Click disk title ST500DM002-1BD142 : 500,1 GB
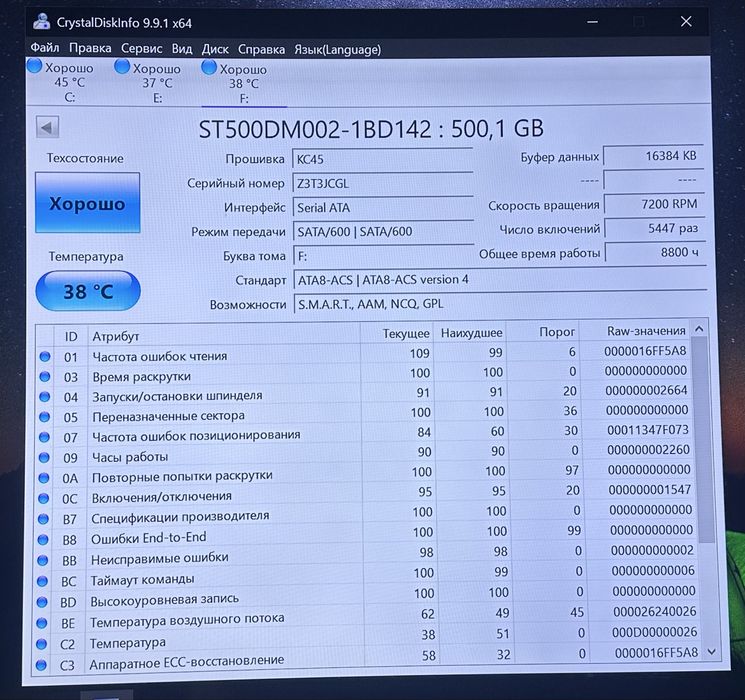This screenshot has height=700, width=745. point(371,129)
